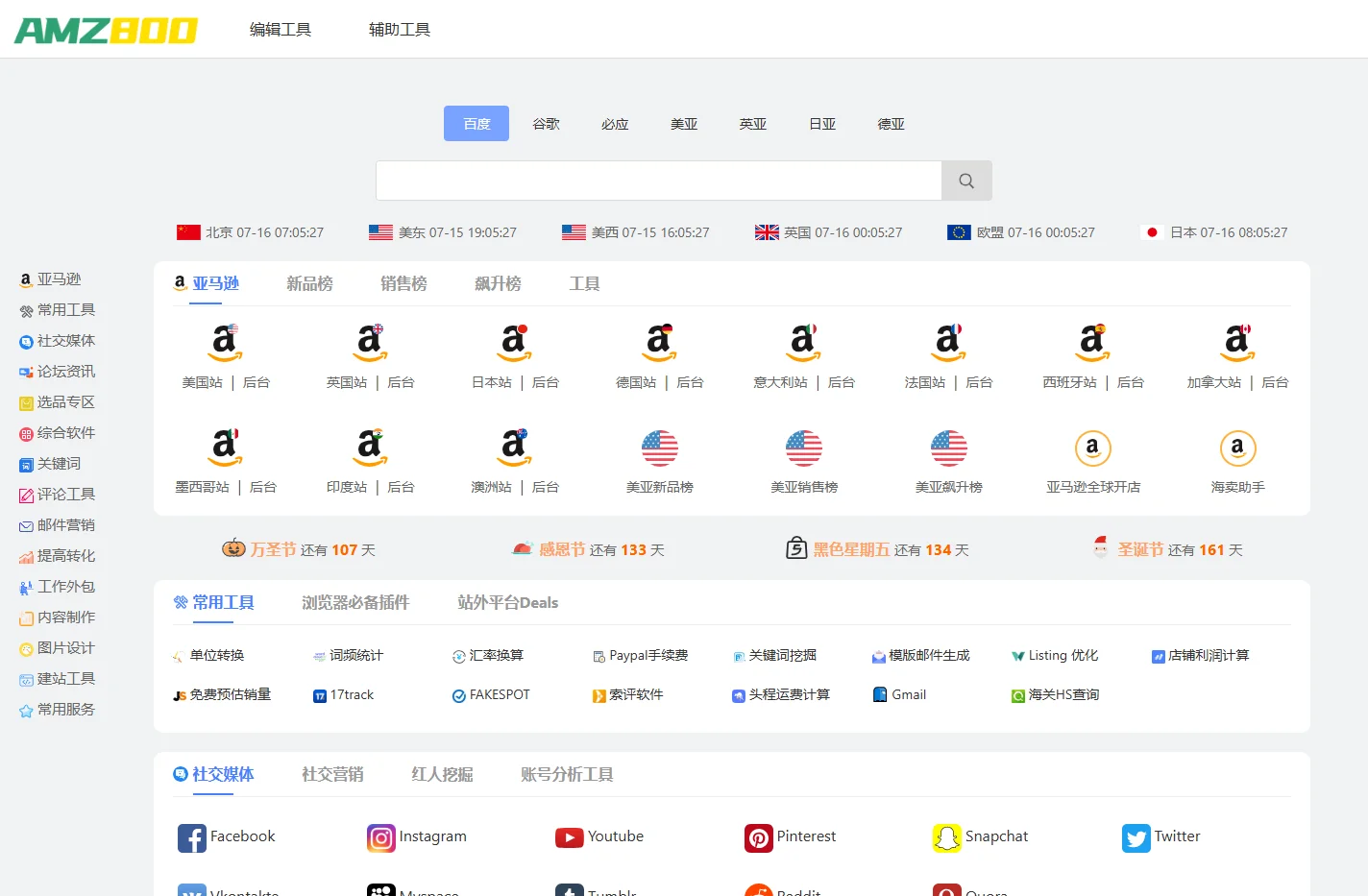The width and height of the screenshot is (1368, 896).
Task: Click the search magnifier button
Action: (x=966, y=181)
